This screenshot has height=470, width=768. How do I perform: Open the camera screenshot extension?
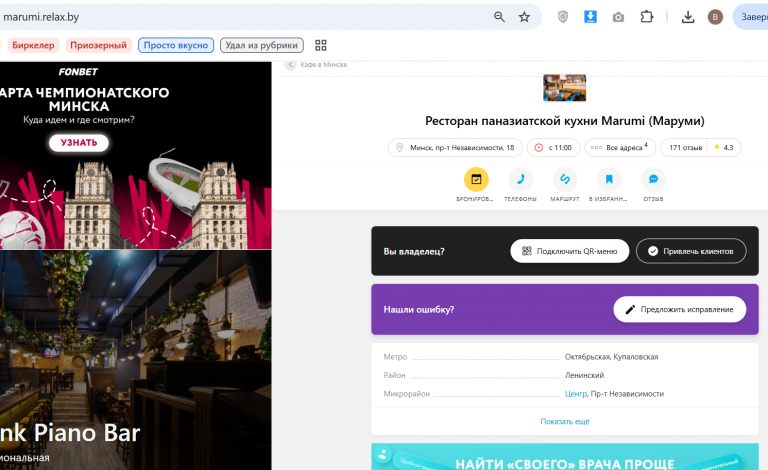click(x=618, y=17)
